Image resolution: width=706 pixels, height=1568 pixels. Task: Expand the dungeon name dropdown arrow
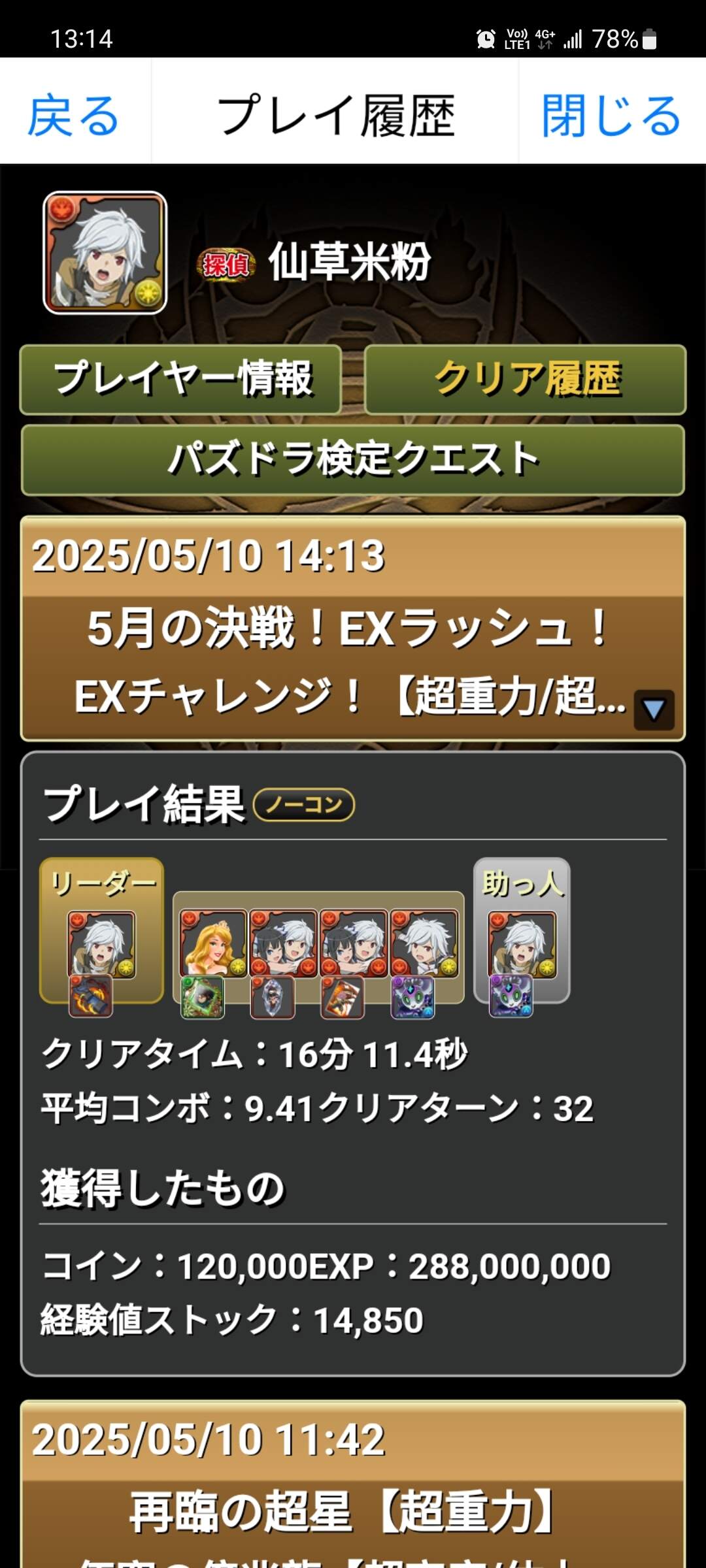click(x=654, y=710)
